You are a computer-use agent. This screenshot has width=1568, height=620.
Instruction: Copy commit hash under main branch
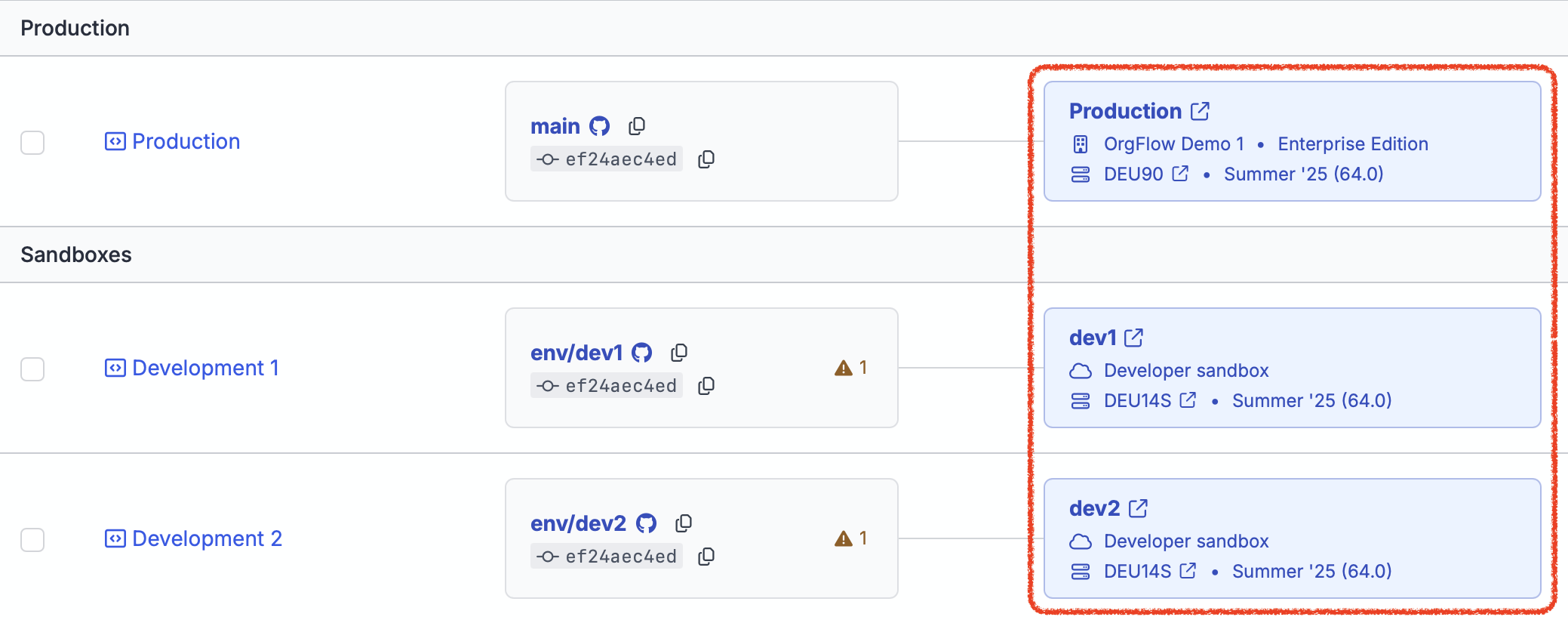click(706, 159)
